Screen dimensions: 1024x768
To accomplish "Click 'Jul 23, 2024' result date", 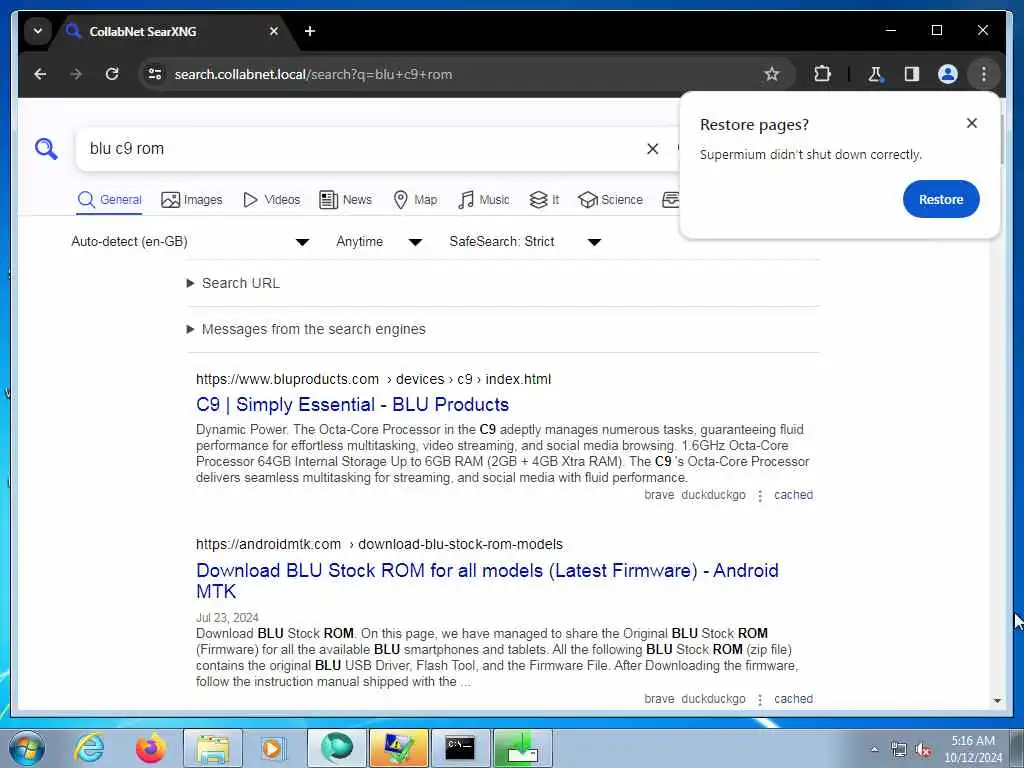I will 227,618.
